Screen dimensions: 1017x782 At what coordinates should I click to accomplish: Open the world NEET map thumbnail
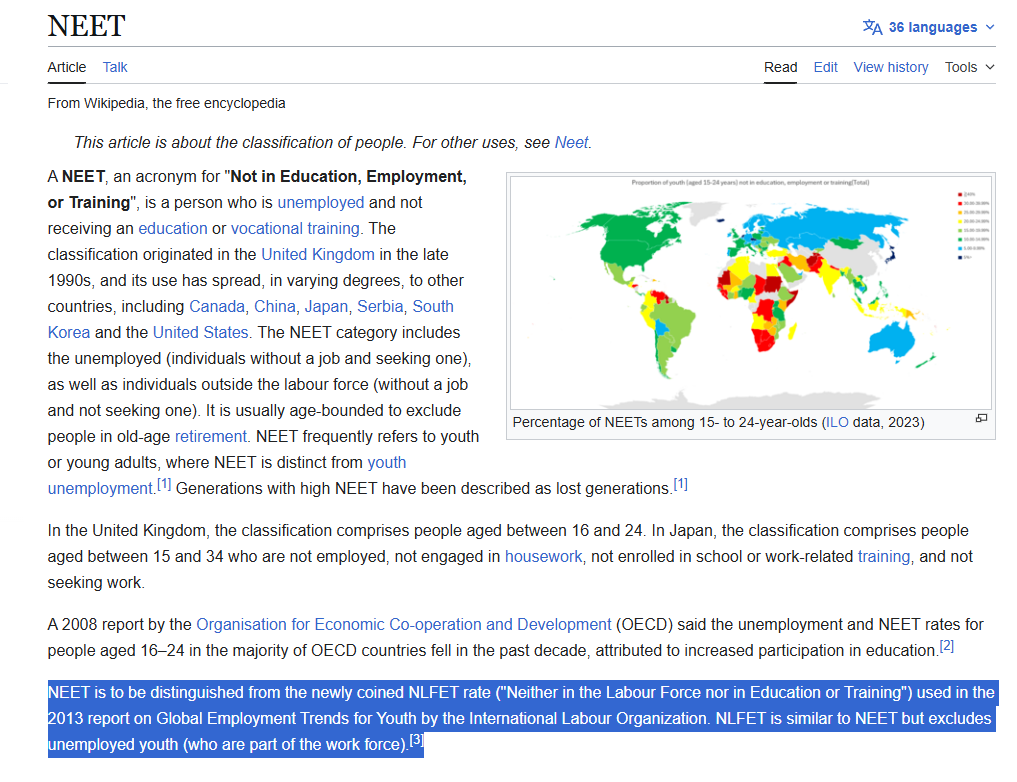750,292
